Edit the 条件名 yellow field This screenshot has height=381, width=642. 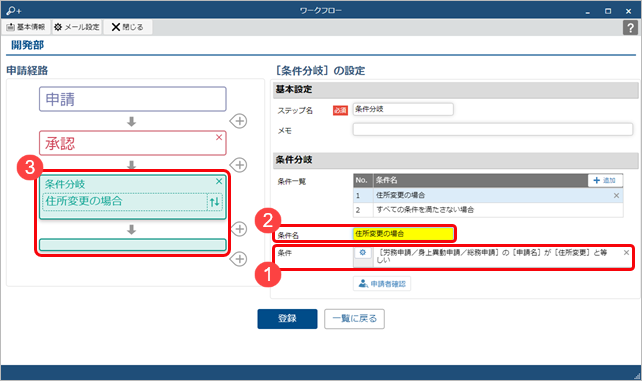pos(403,234)
